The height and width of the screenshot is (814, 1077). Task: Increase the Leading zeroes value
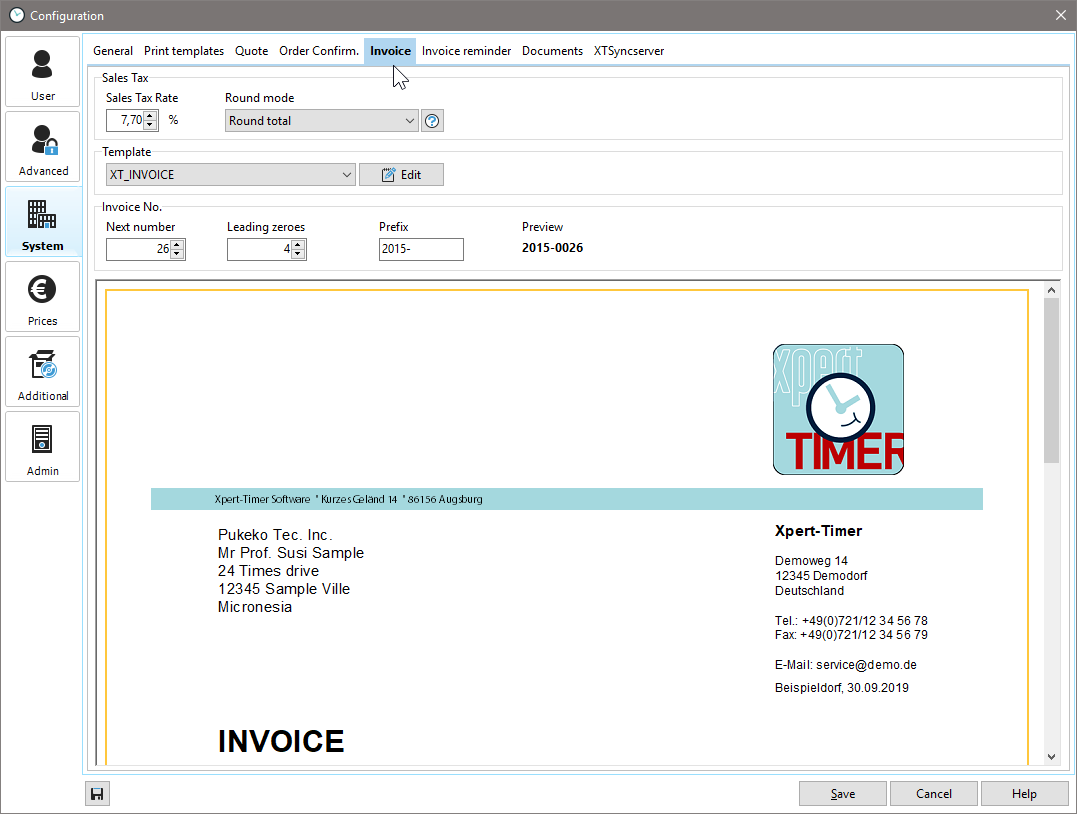click(298, 245)
